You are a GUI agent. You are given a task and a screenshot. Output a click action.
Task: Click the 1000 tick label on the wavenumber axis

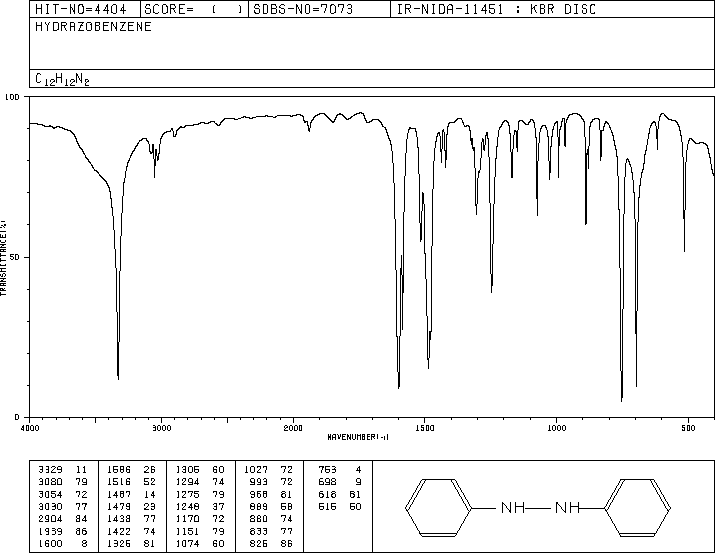point(556,428)
